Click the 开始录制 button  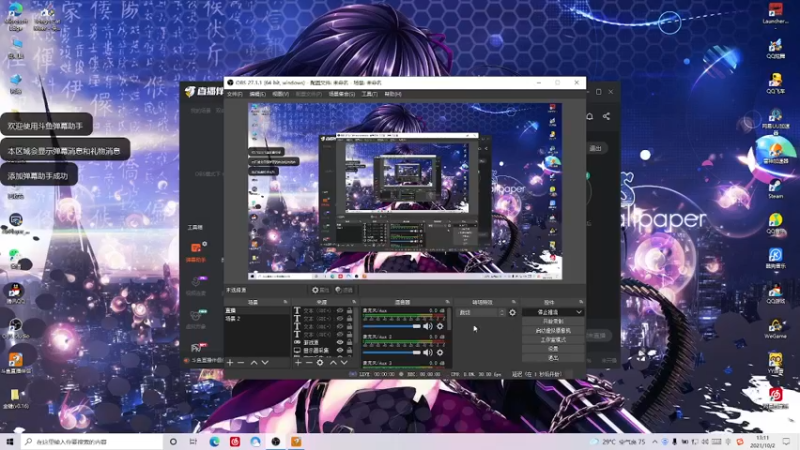553,321
